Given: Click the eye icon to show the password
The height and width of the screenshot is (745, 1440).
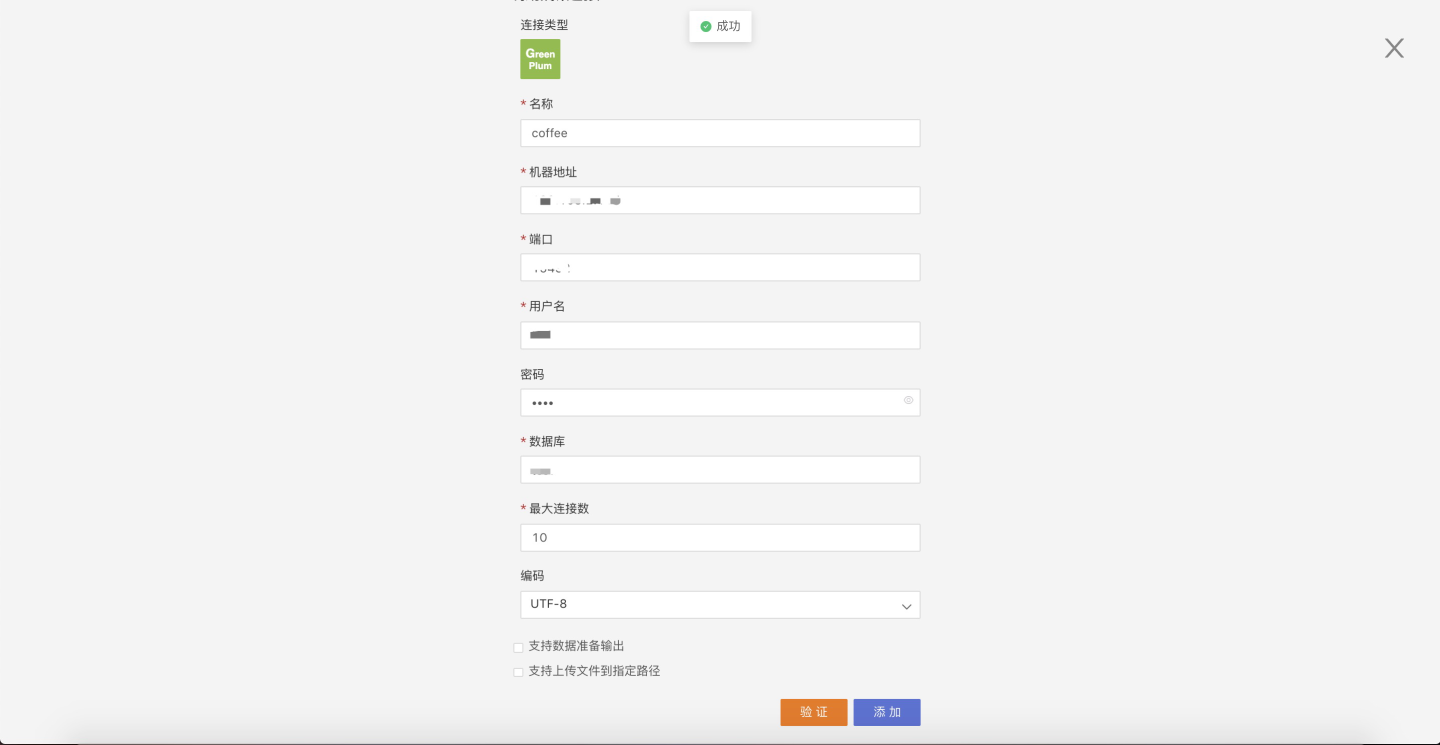Looking at the screenshot, I should pos(908,400).
